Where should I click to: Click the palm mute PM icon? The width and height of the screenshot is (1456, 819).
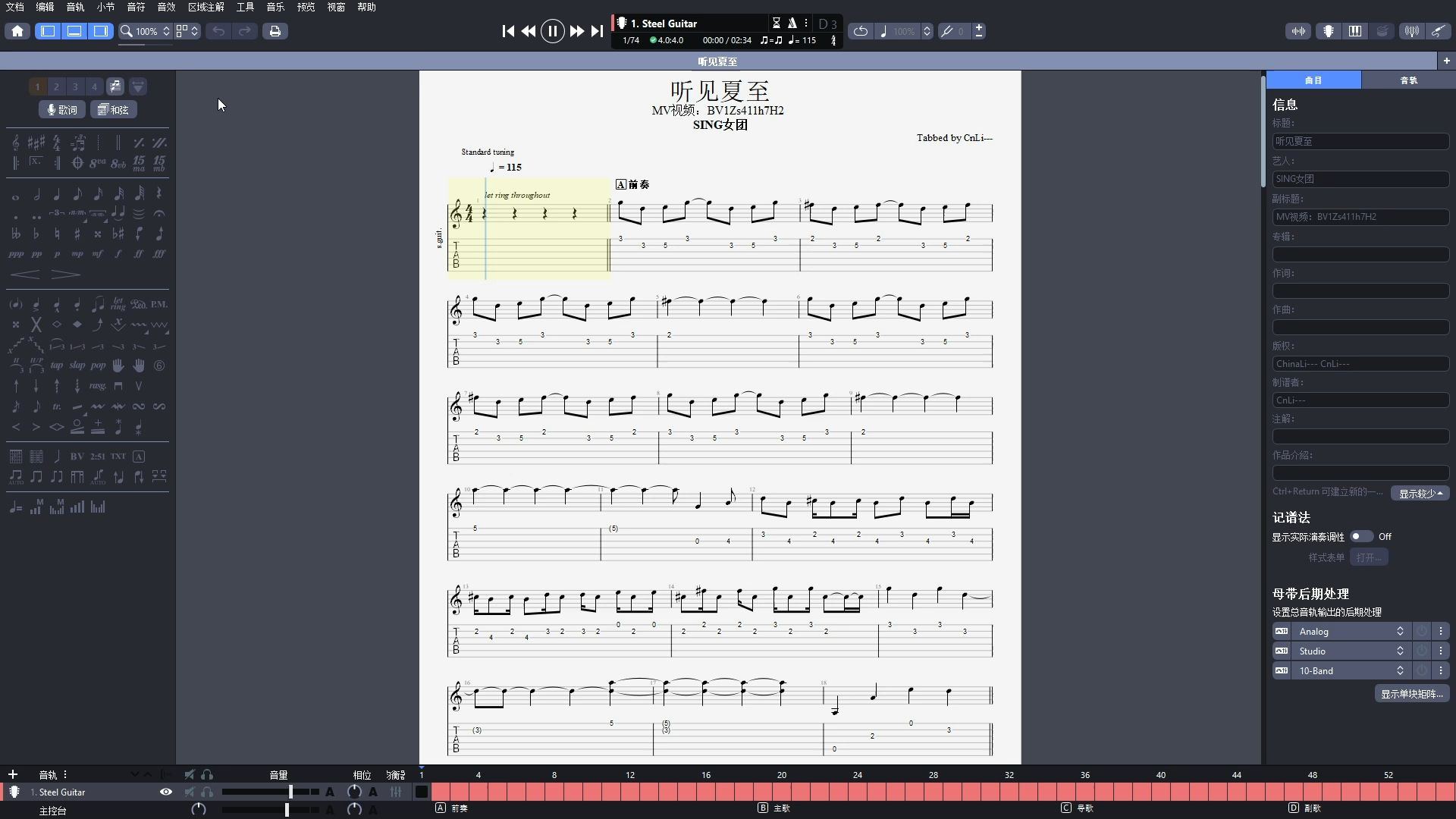159,303
